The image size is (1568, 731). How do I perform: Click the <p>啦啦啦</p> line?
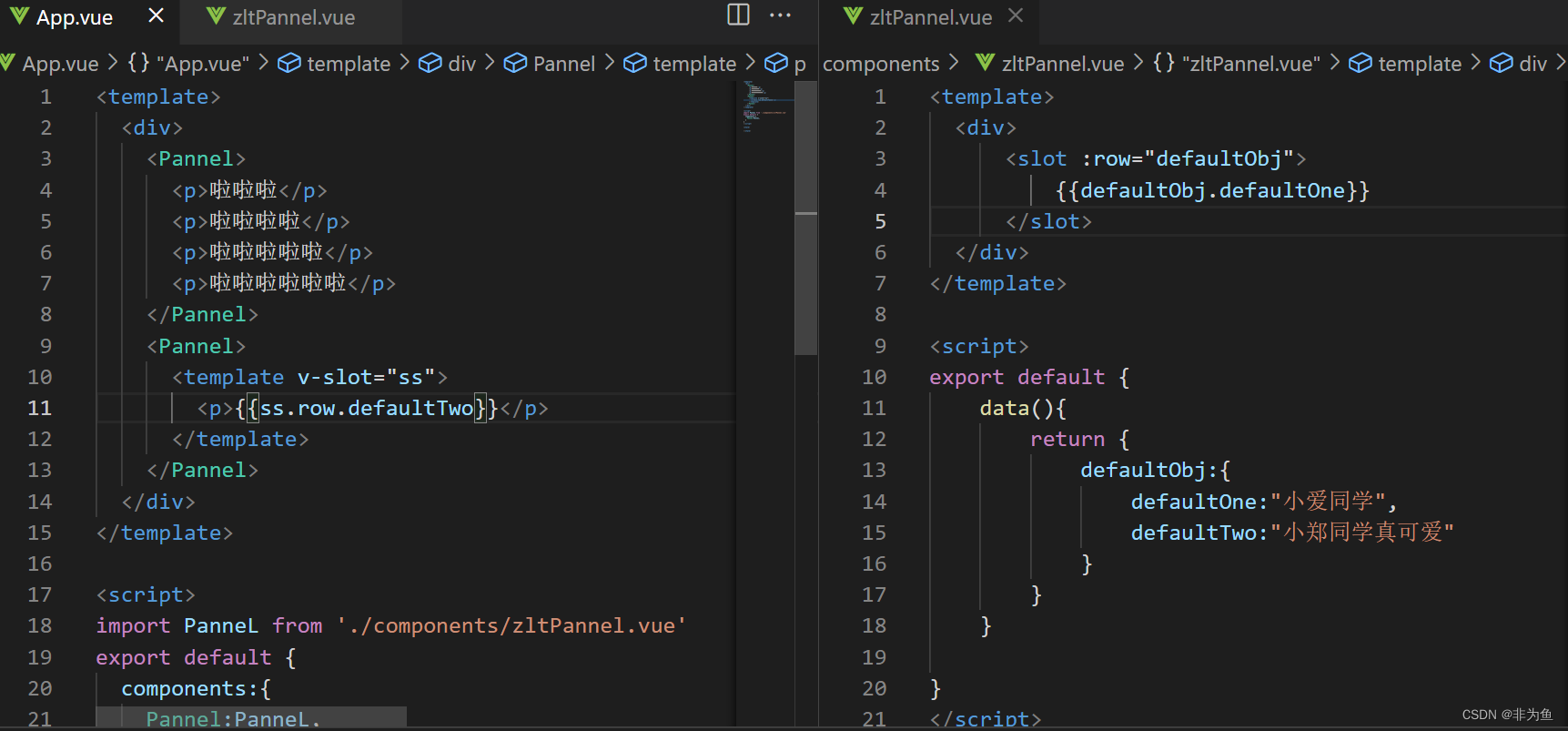[x=249, y=190]
